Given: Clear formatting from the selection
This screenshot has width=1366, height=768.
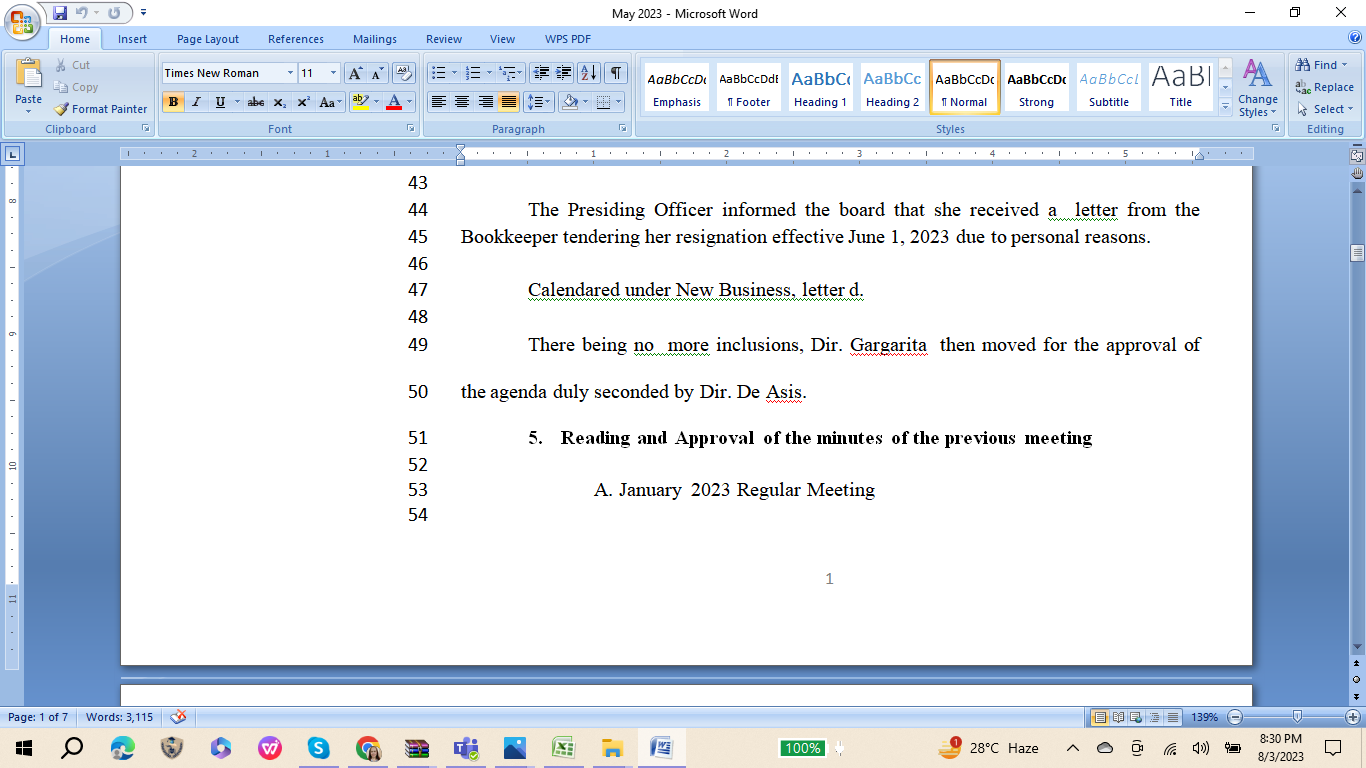Looking at the screenshot, I should (404, 73).
